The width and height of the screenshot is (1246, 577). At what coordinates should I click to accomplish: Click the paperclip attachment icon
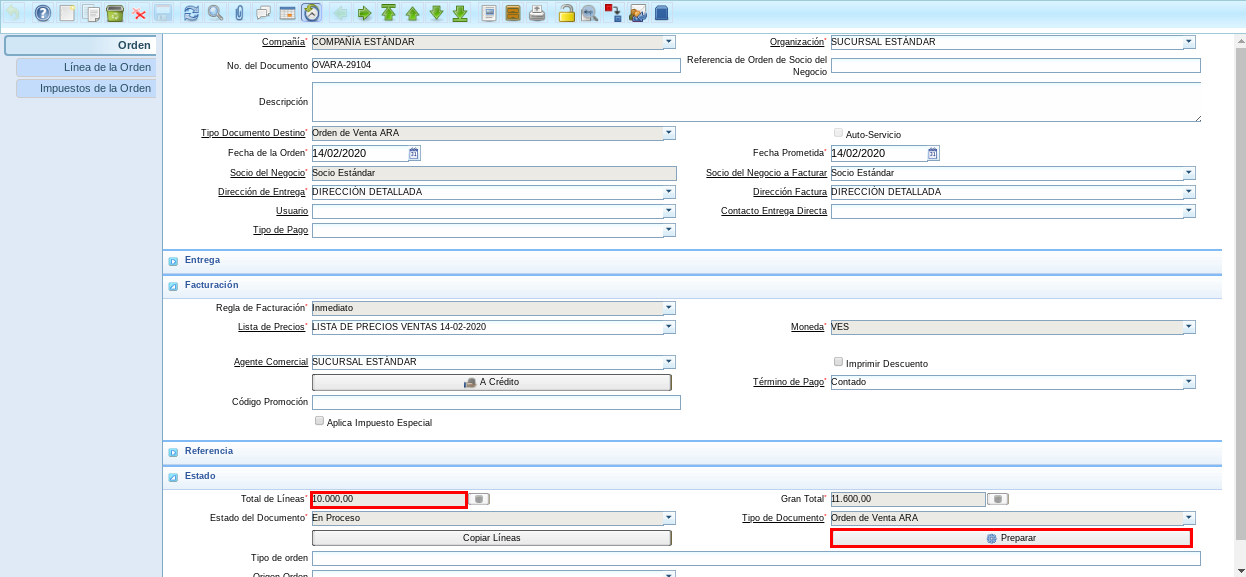tap(239, 13)
